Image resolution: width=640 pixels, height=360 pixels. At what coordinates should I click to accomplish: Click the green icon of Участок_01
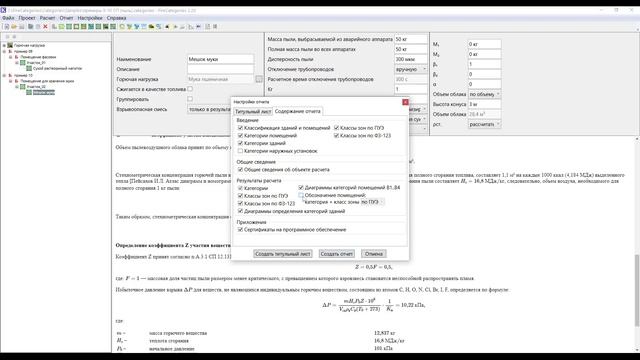(23, 63)
